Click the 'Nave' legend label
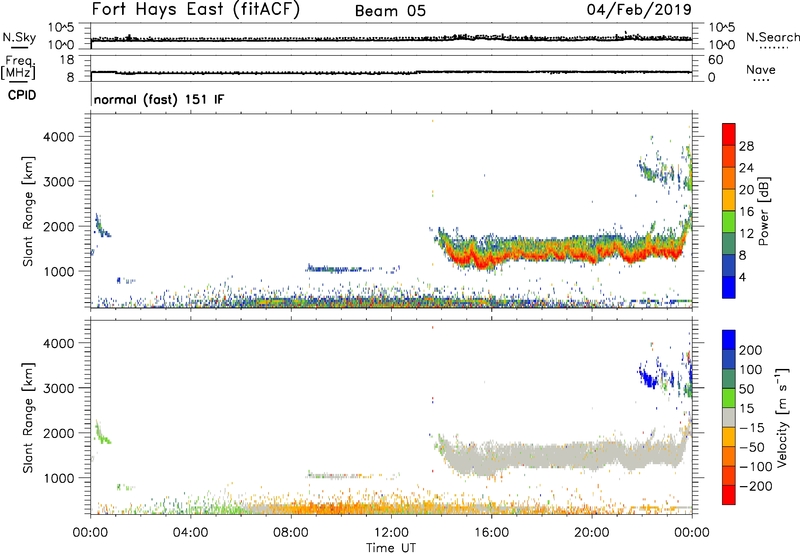The image size is (800, 554). pos(761,69)
